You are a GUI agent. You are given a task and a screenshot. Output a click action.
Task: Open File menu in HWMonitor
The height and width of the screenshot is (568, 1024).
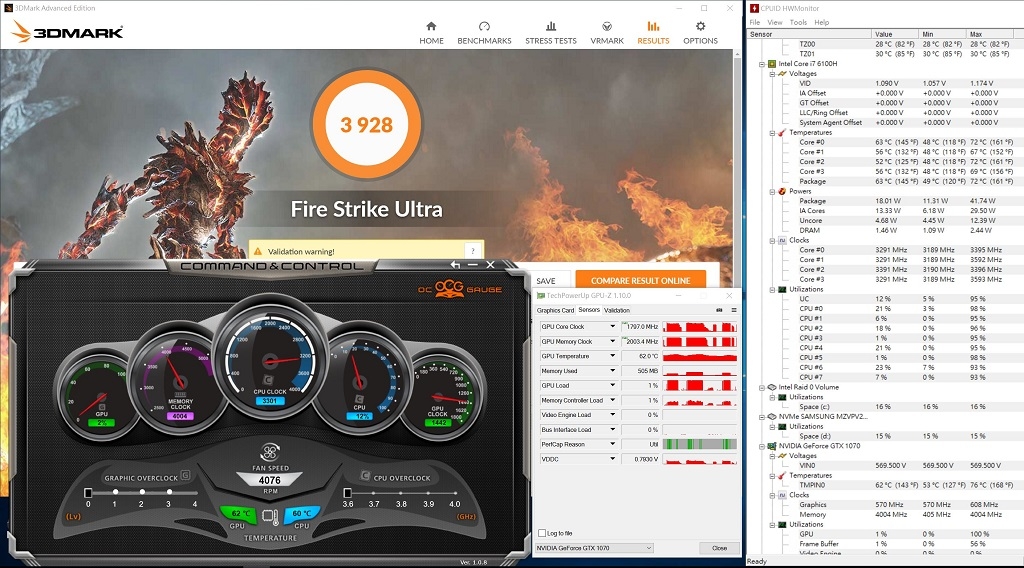pos(755,22)
